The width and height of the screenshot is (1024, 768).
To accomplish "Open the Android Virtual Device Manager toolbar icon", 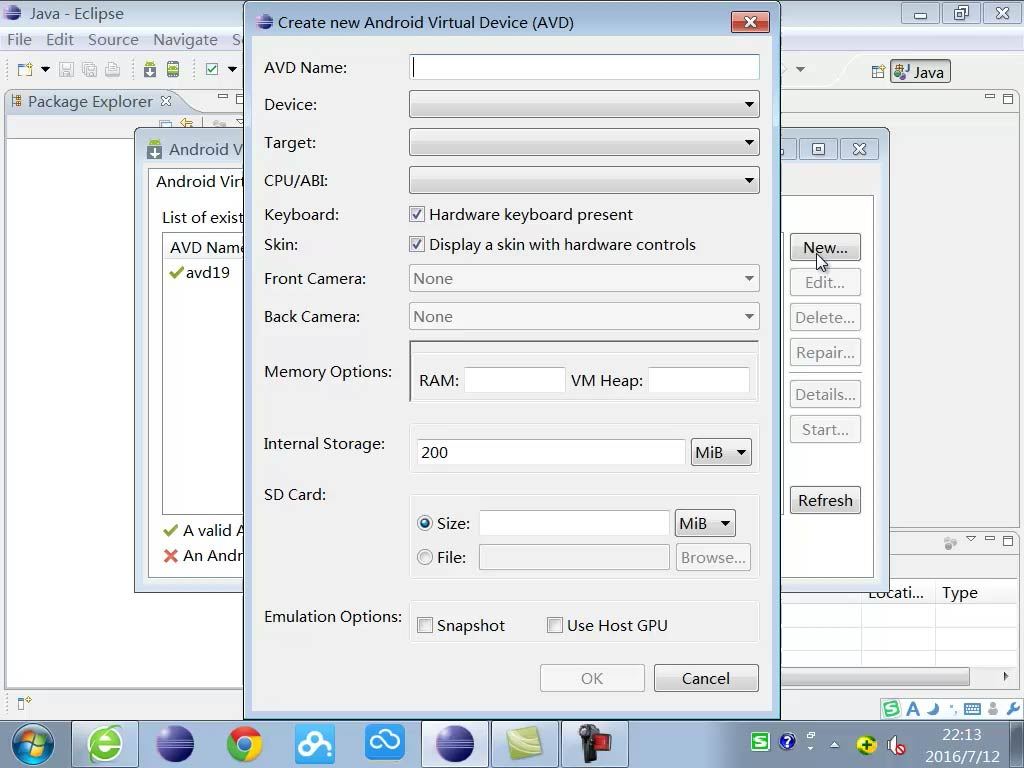I will [x=173, y=69].
